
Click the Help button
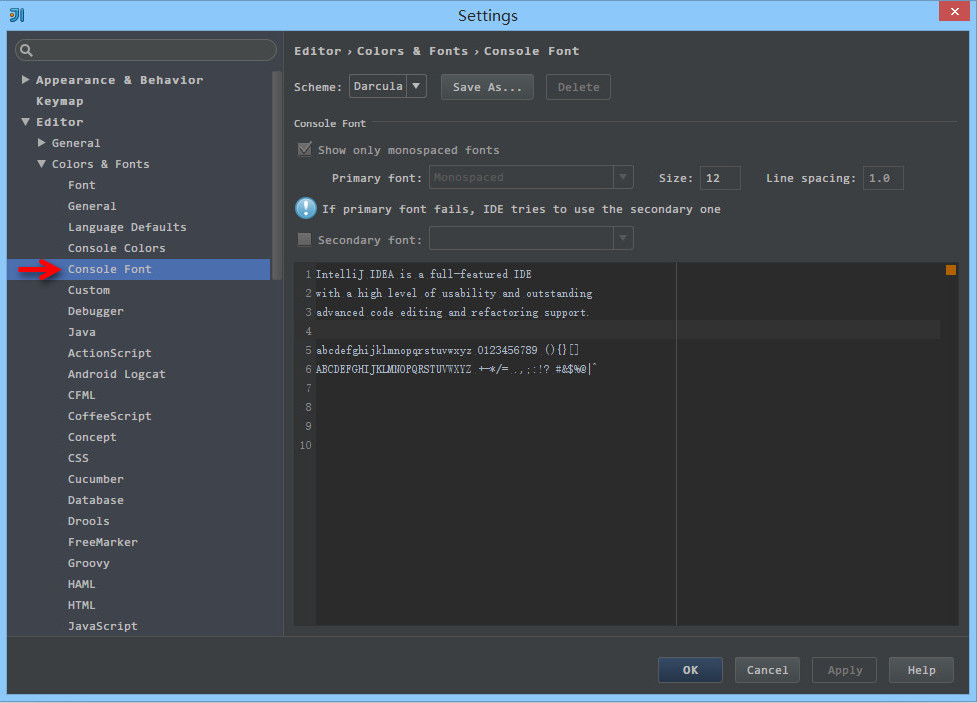point(920,670)
